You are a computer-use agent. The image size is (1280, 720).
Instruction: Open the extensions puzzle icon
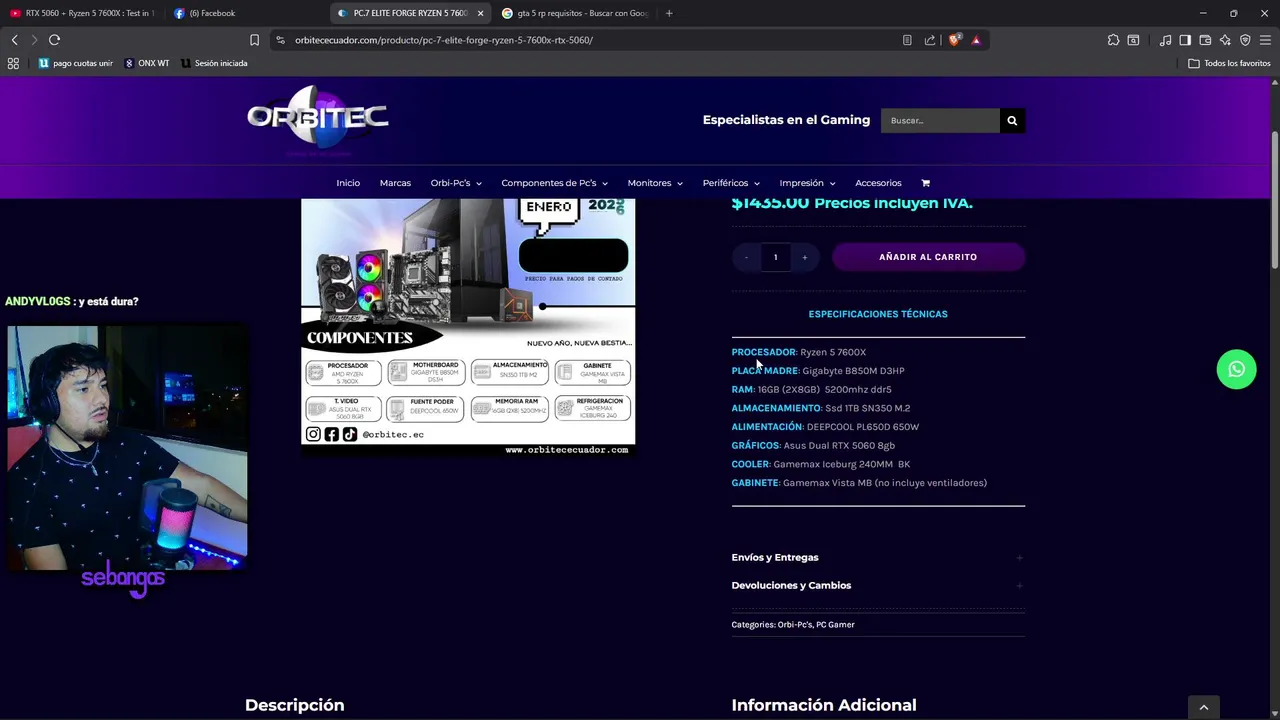point(1113,40)
